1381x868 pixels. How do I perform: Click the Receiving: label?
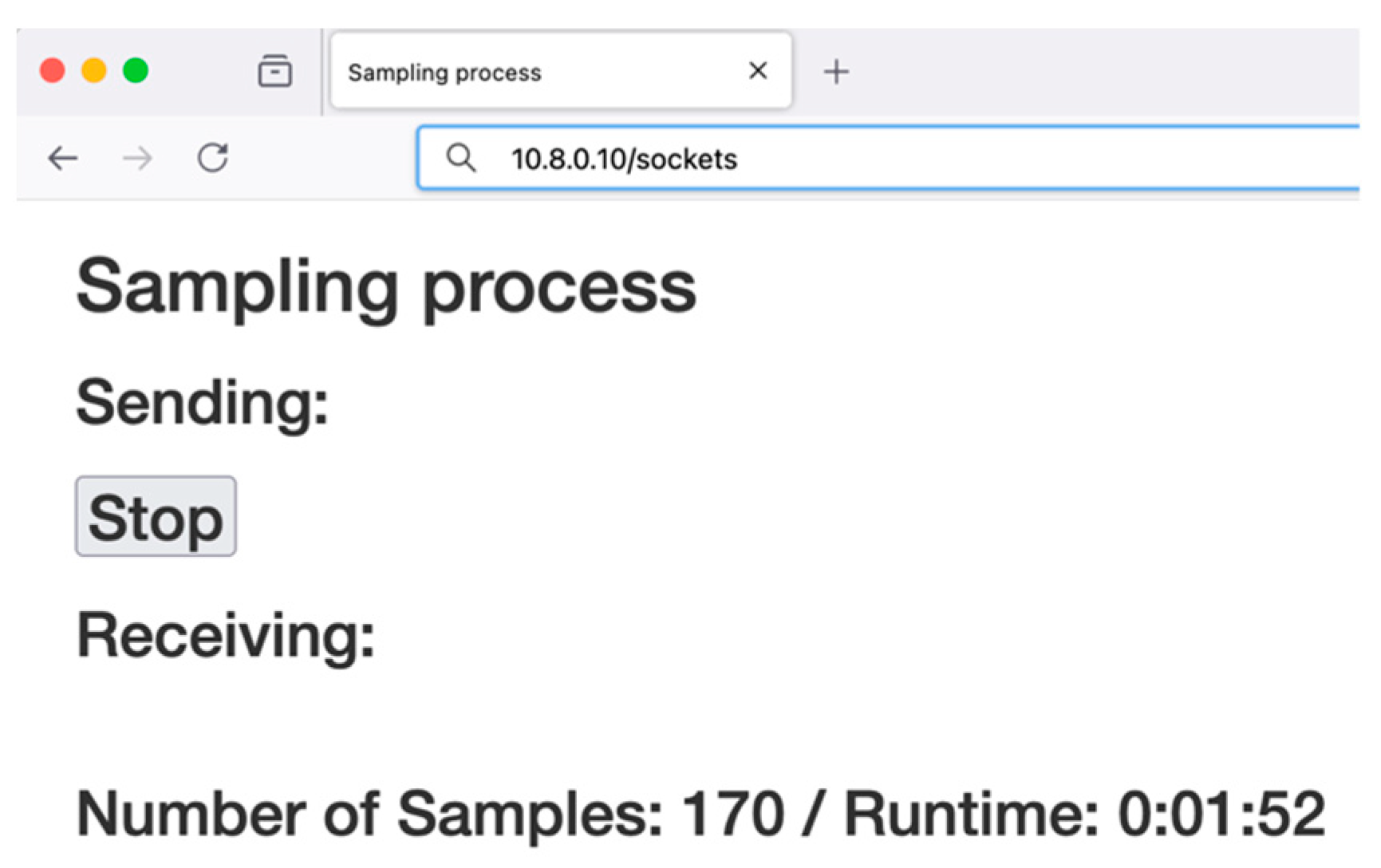click(x=225, y=636)
